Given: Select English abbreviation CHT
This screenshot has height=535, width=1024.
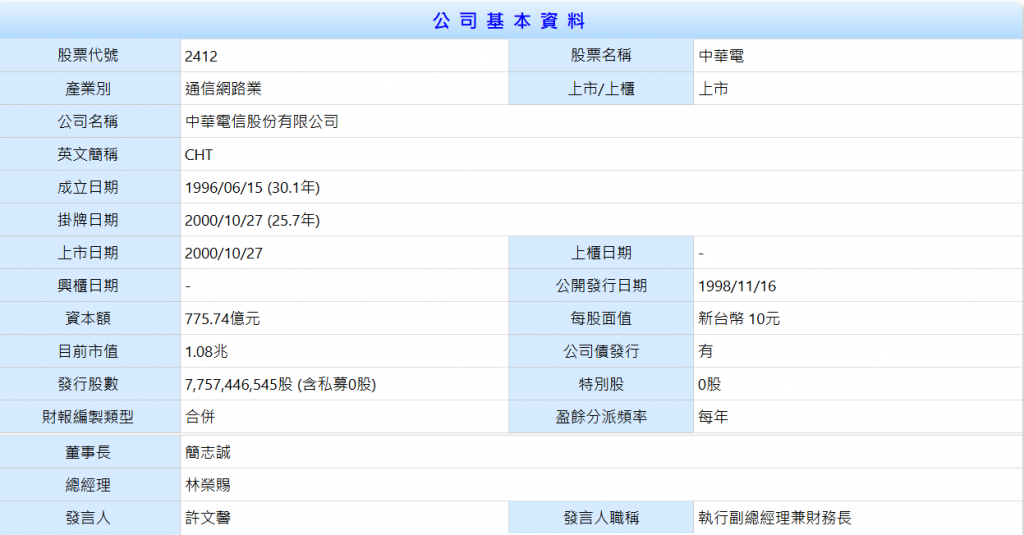Looking at the screenshot, I should tap(199, 155).
